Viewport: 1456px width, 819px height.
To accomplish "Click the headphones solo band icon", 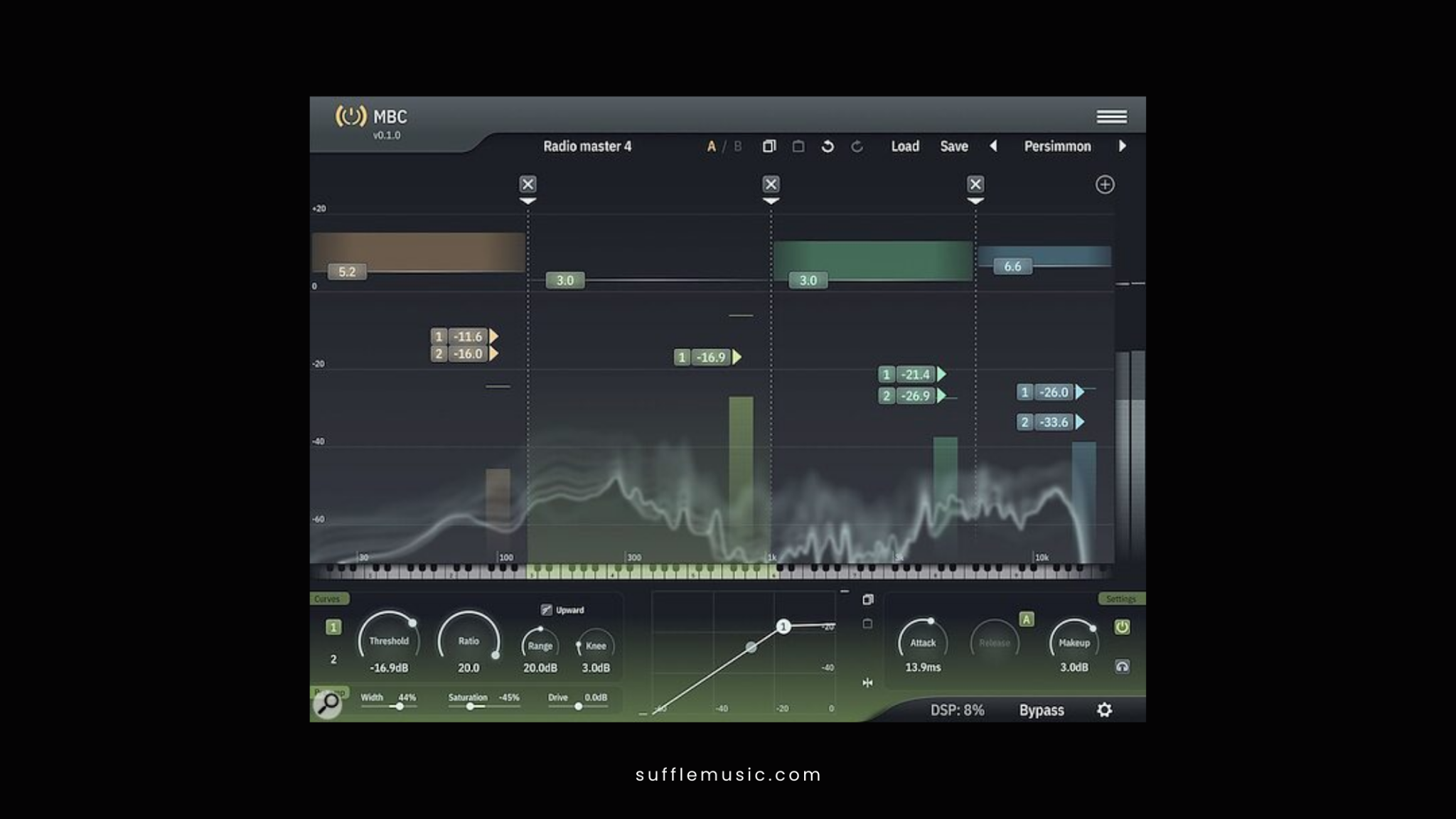I will coord(1122,666).
